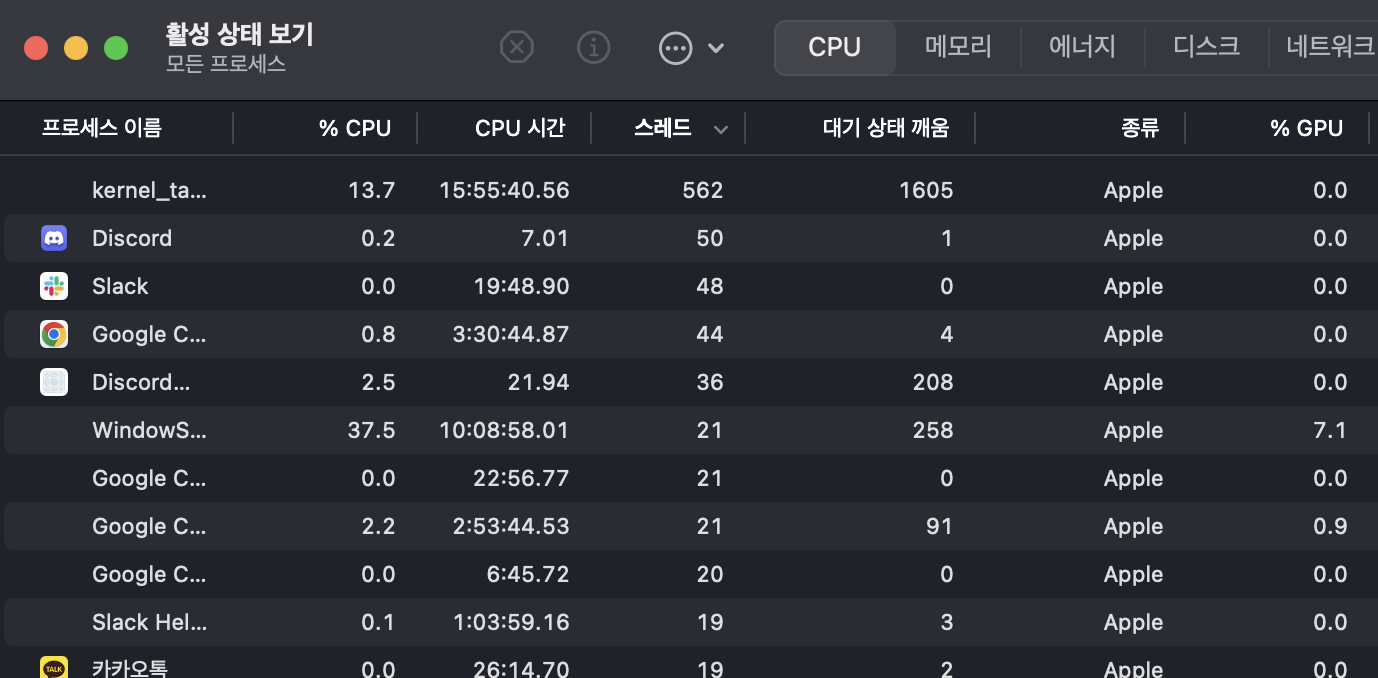Open the process info inspector icon
The height and width of the screenshot is (678, 1378).
pos(594,47)
